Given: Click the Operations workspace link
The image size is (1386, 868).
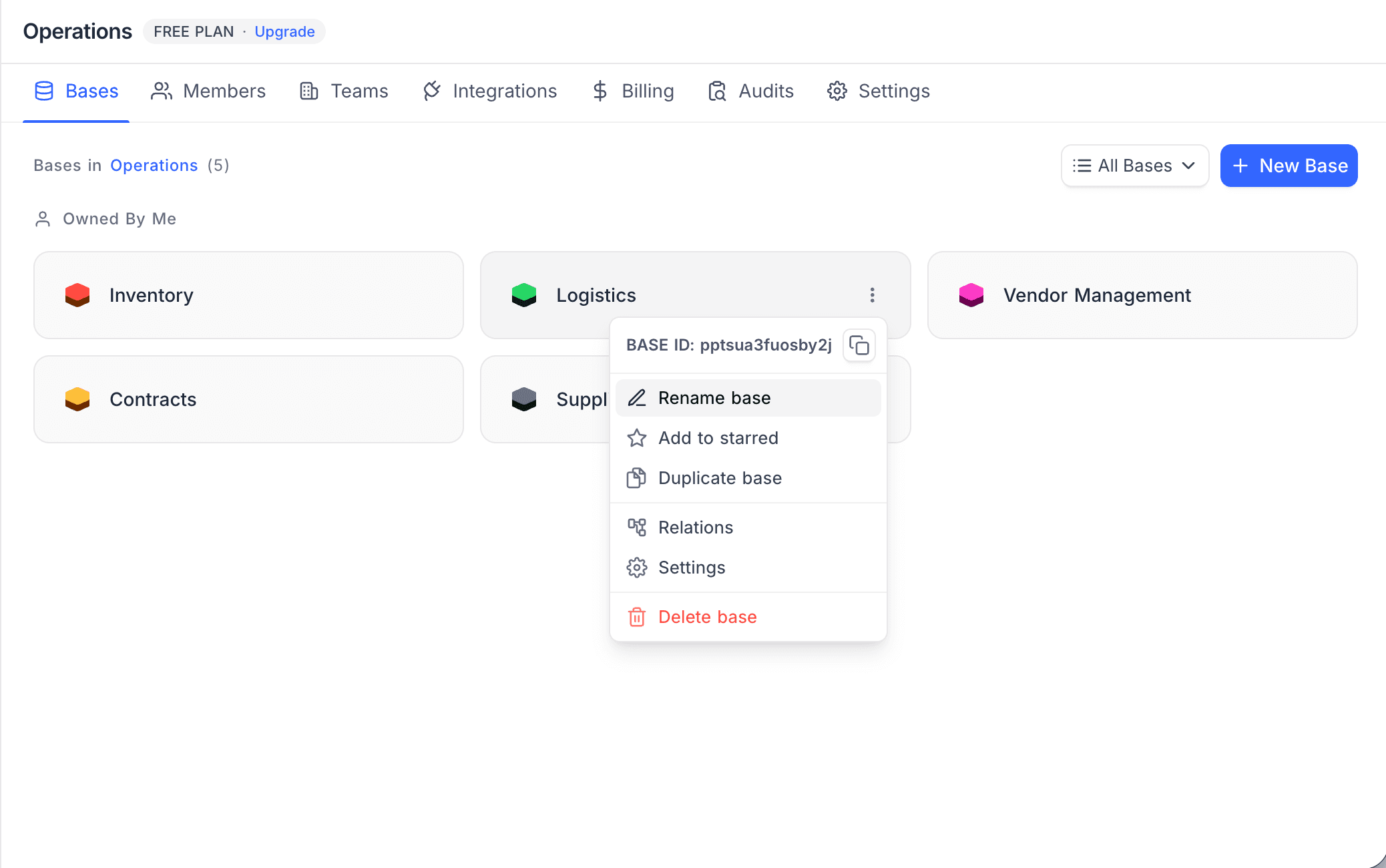Looking at the screenshot, I should click(154, 166).
